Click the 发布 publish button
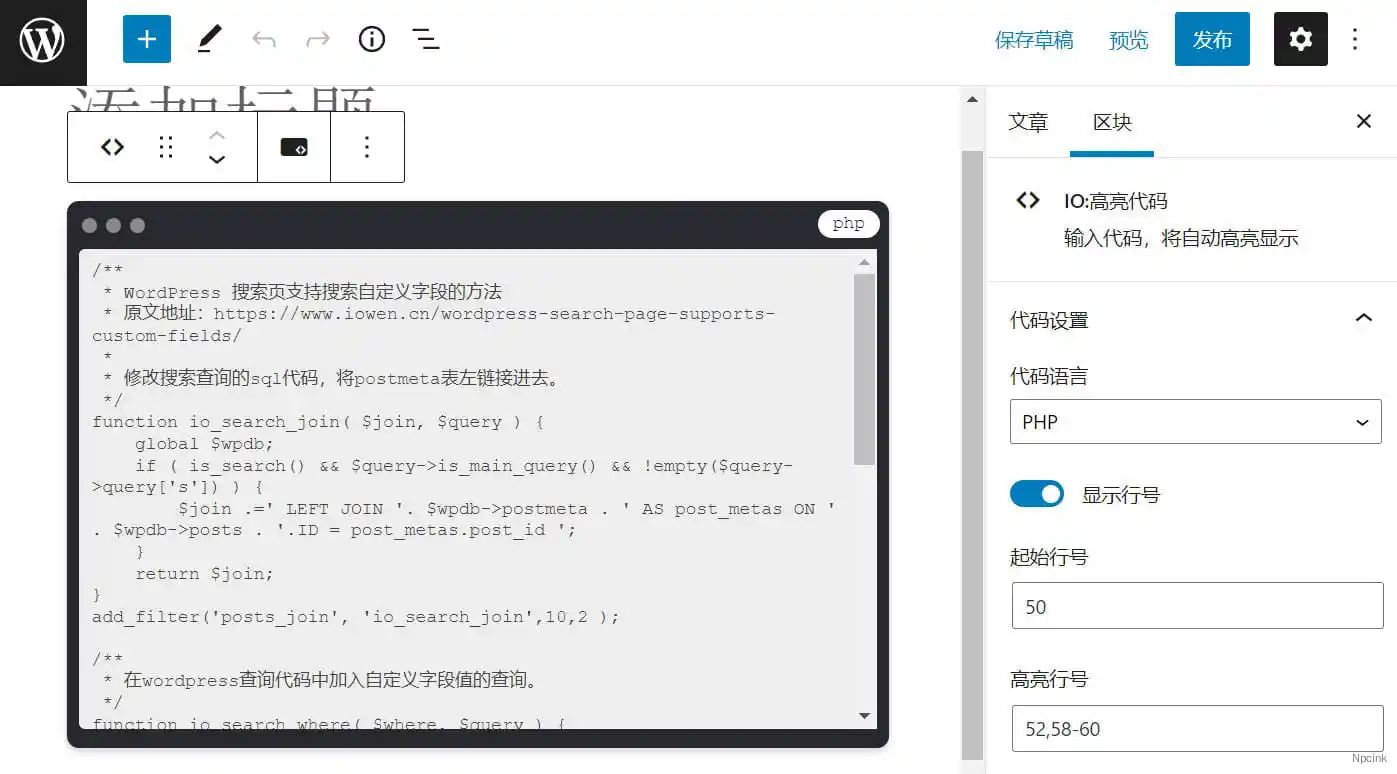 (1212, 39)
